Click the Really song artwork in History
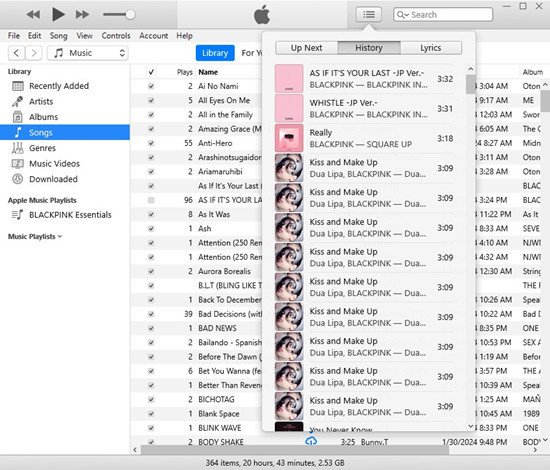The width and height of the screenshot is (550, 470). click(x=289, y=138)
